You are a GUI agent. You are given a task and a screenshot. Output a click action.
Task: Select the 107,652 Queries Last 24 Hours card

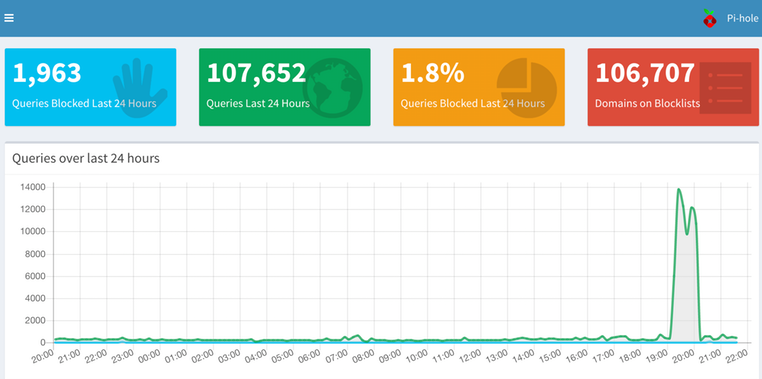point(285,87)
